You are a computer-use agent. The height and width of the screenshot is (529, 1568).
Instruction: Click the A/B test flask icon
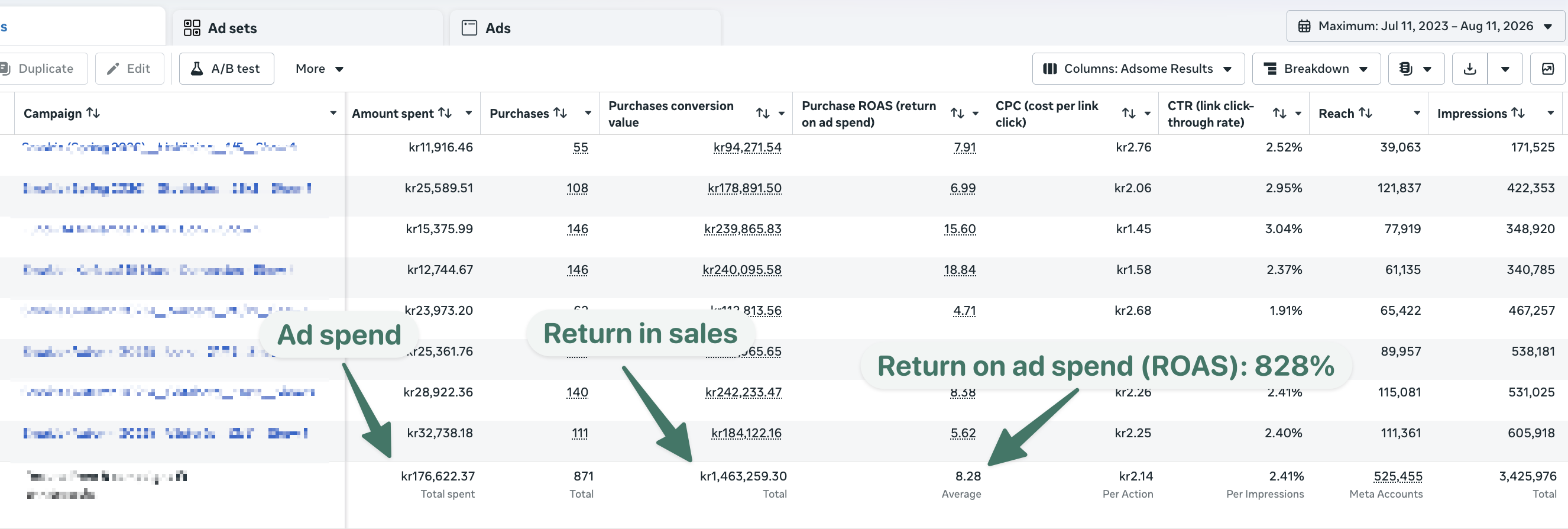[x=197, y=69]
